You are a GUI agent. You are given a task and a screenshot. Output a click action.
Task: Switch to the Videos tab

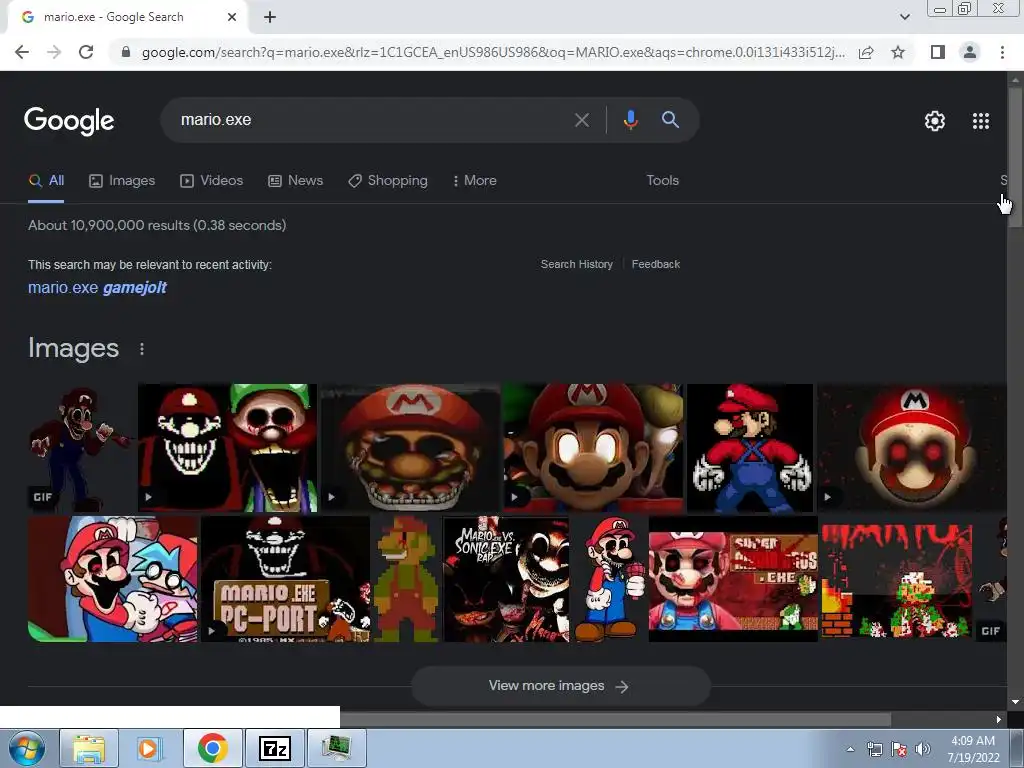pos(212,181)
